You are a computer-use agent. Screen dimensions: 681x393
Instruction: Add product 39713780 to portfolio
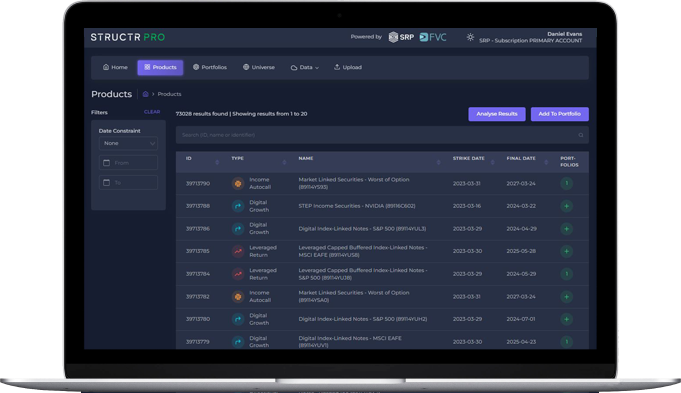tap(566, 319)
